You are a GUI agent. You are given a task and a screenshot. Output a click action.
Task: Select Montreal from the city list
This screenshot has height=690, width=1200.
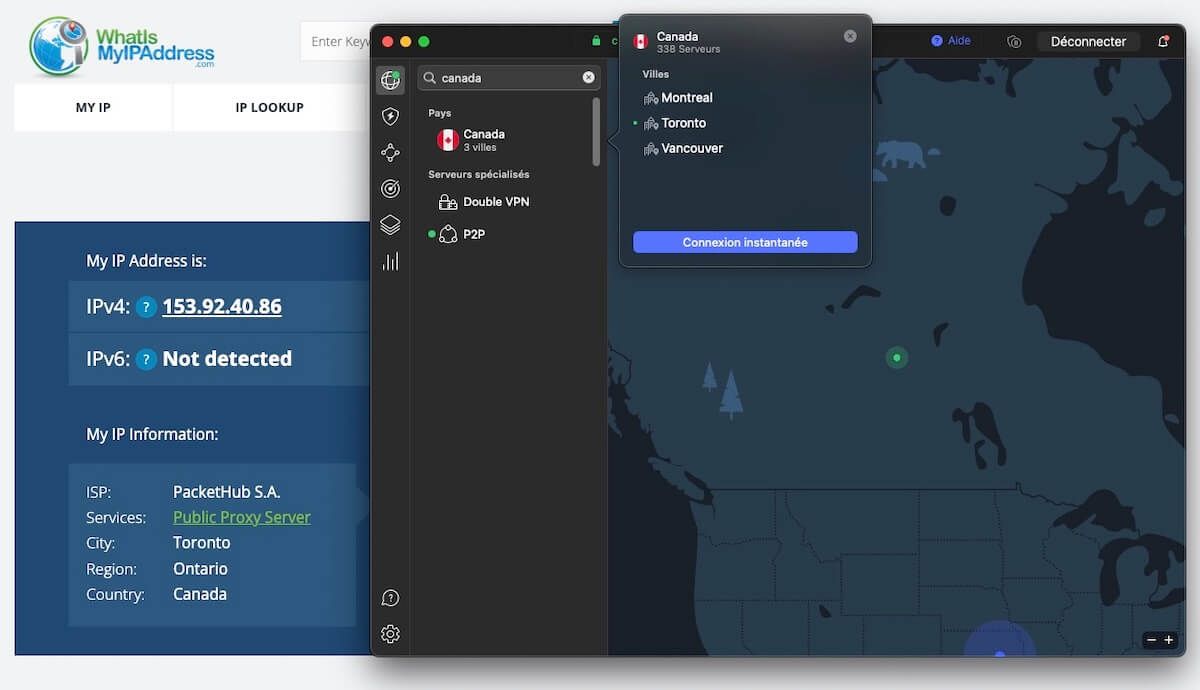686,98
